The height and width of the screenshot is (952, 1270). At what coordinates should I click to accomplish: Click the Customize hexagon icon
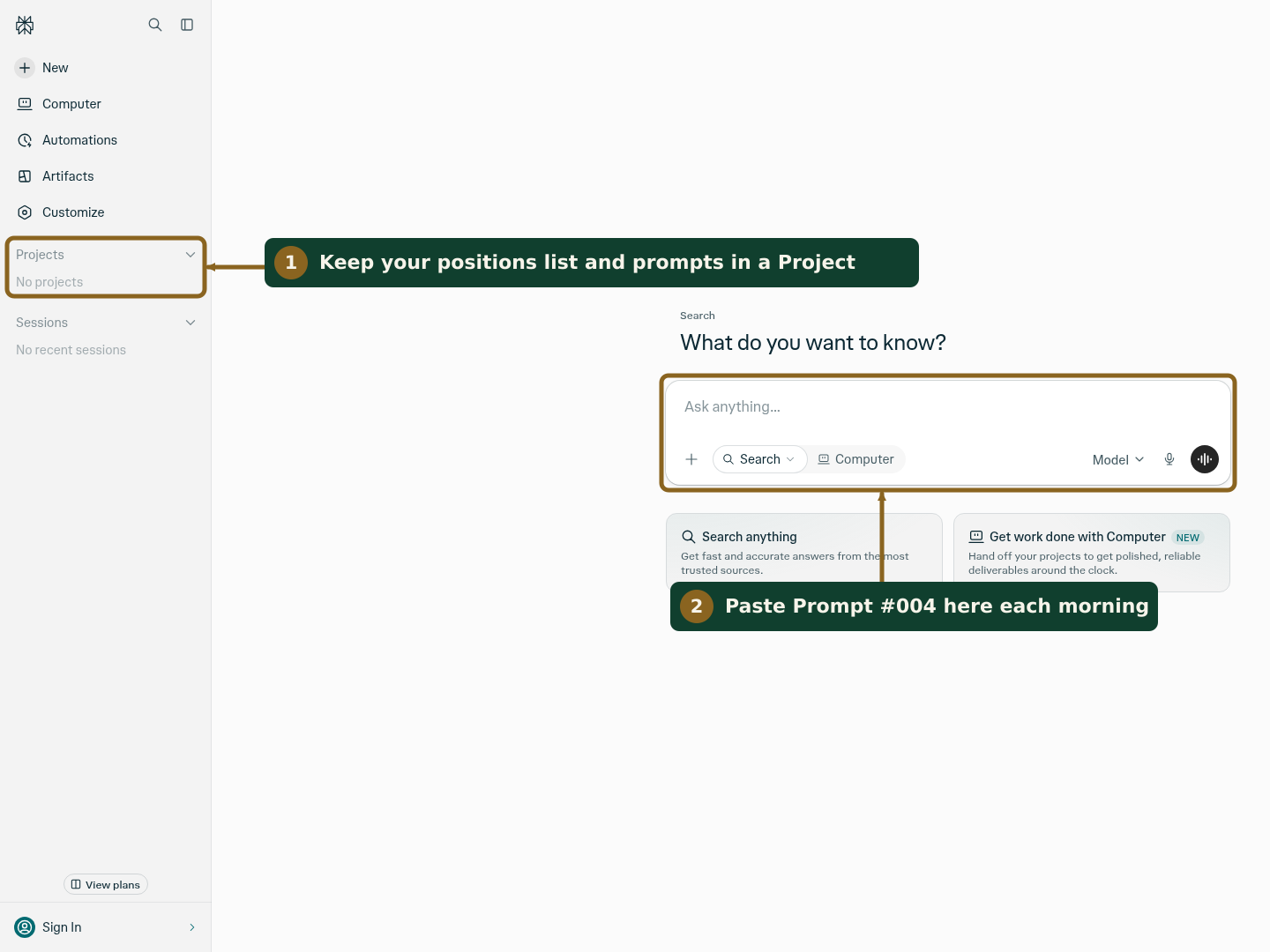tap(25, 212)
